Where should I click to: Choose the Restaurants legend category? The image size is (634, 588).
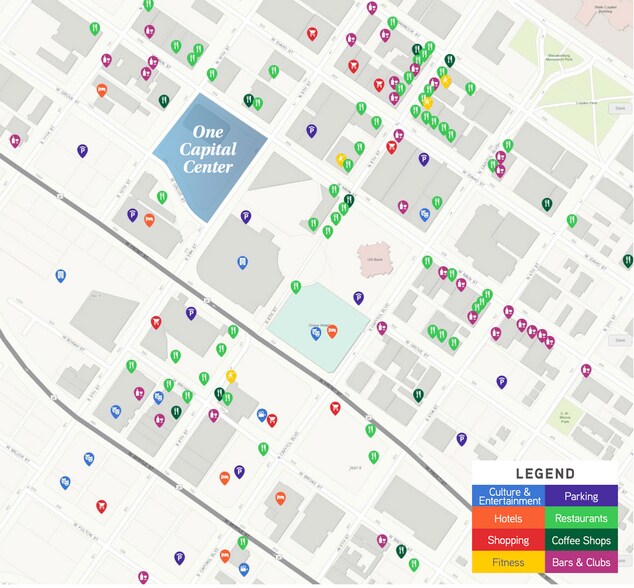(x=581, y=519)
